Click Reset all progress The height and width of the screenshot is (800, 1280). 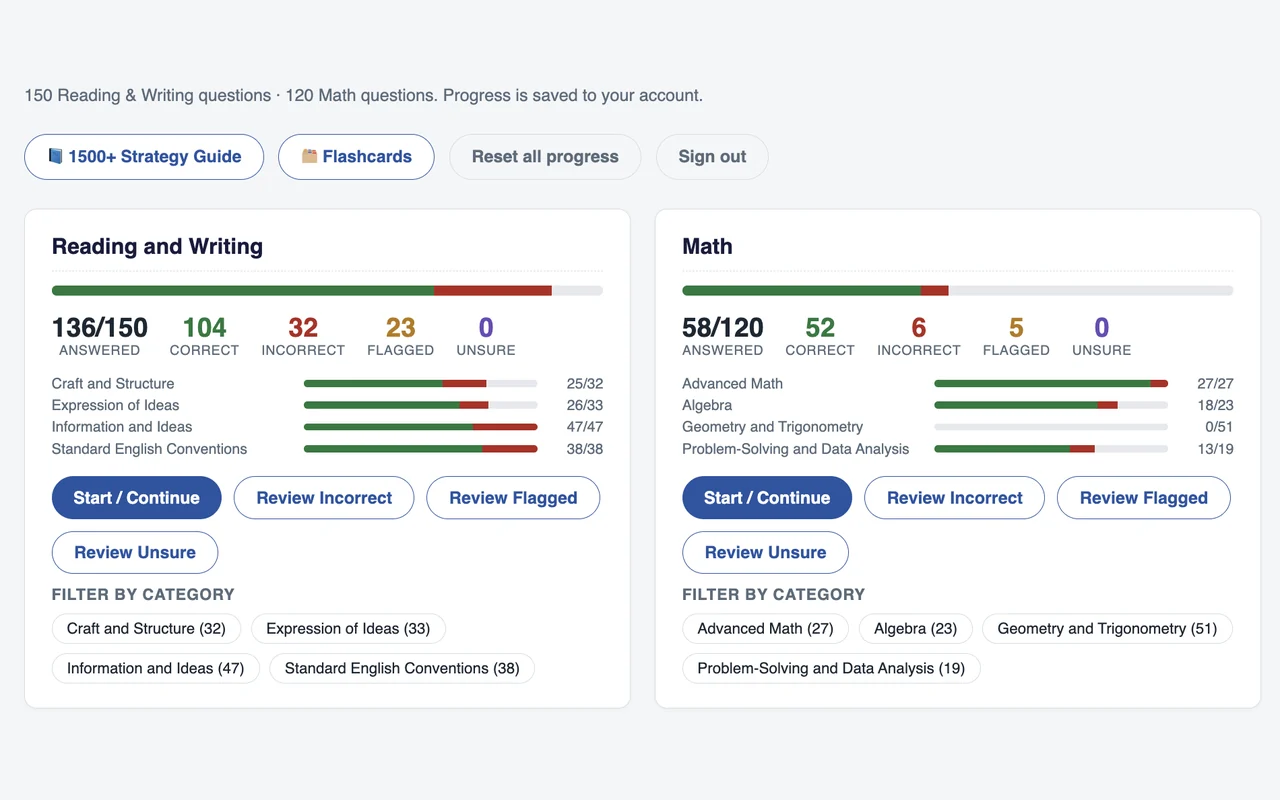[545, 157]
